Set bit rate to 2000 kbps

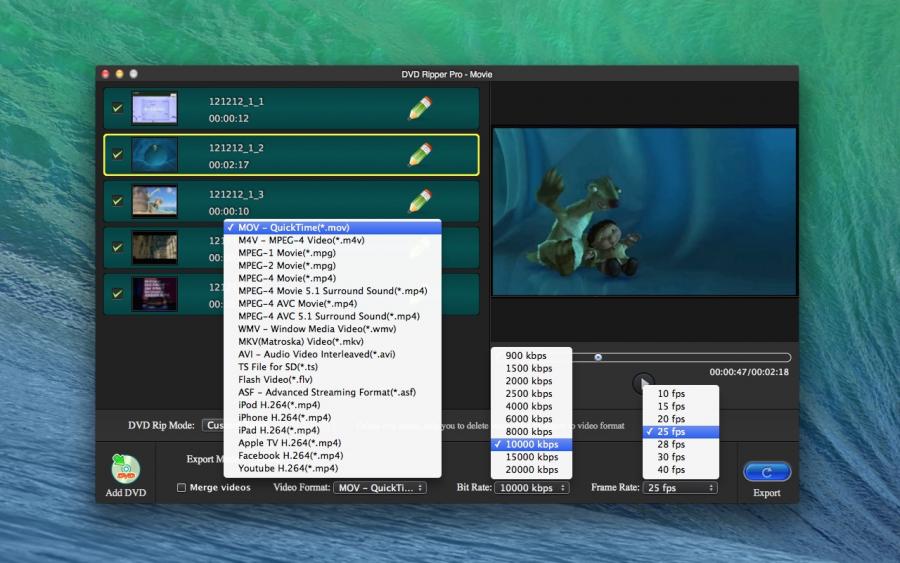pos(532,381)
